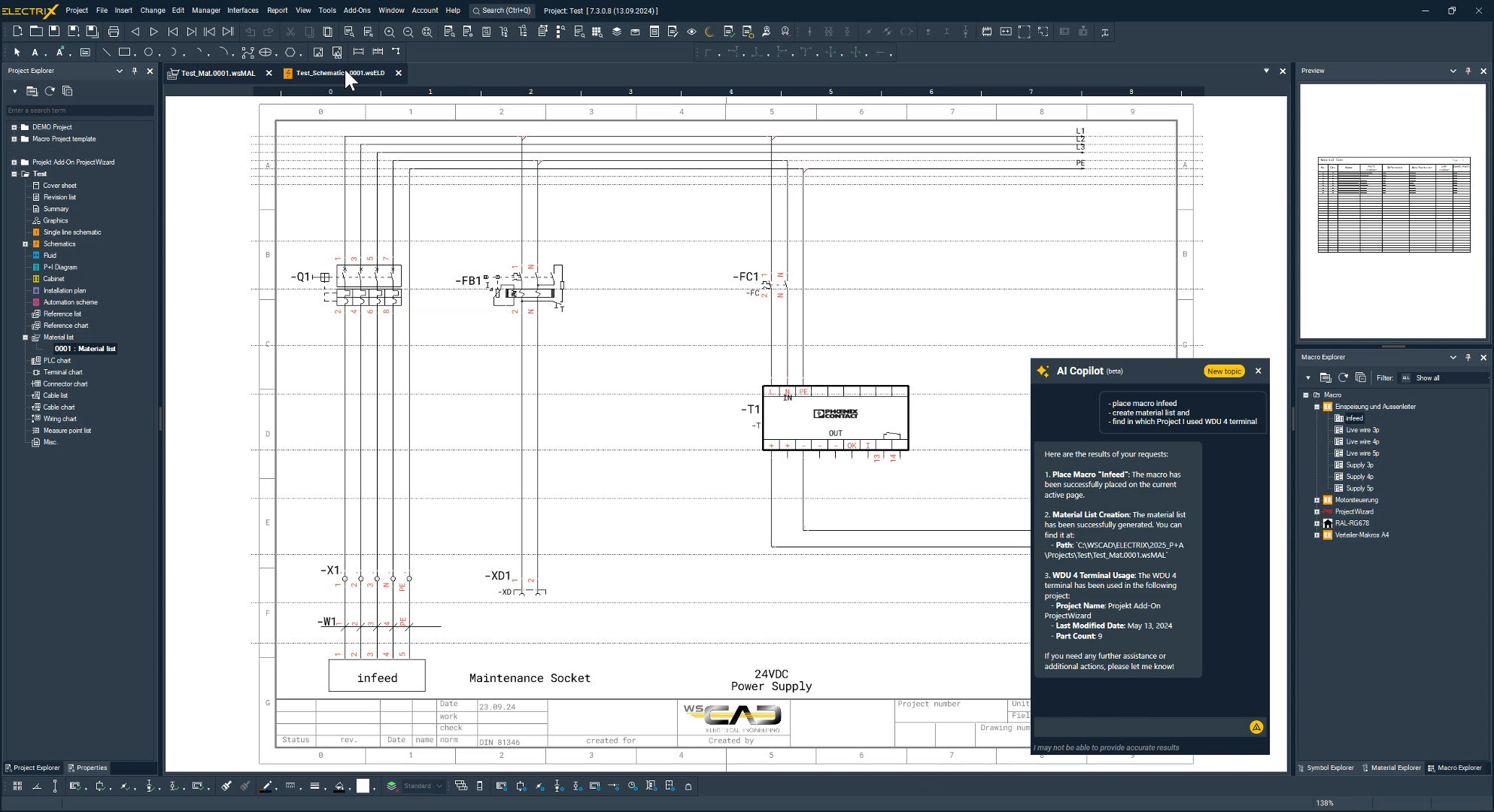Open the Standard layer dropdown
Screen dimensions: 1494x812
[439, 786]
